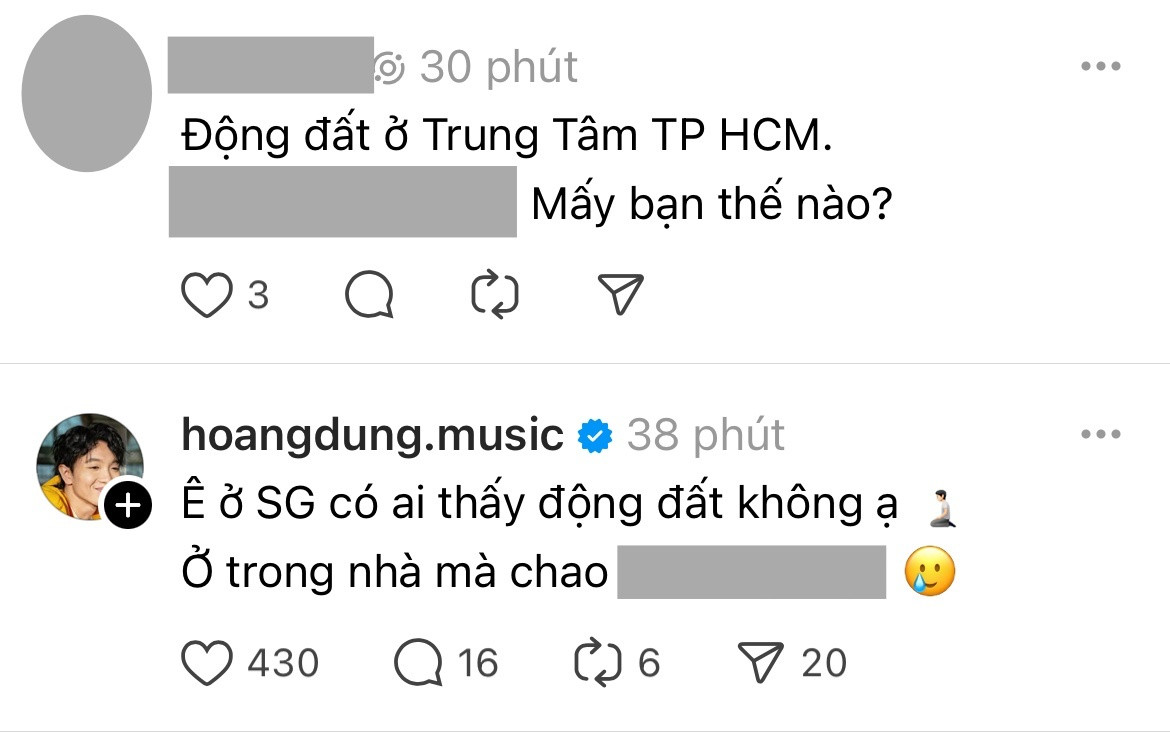Open hoangdung.music's profile picture
The image size is (1170, 737).
(90, 465)
